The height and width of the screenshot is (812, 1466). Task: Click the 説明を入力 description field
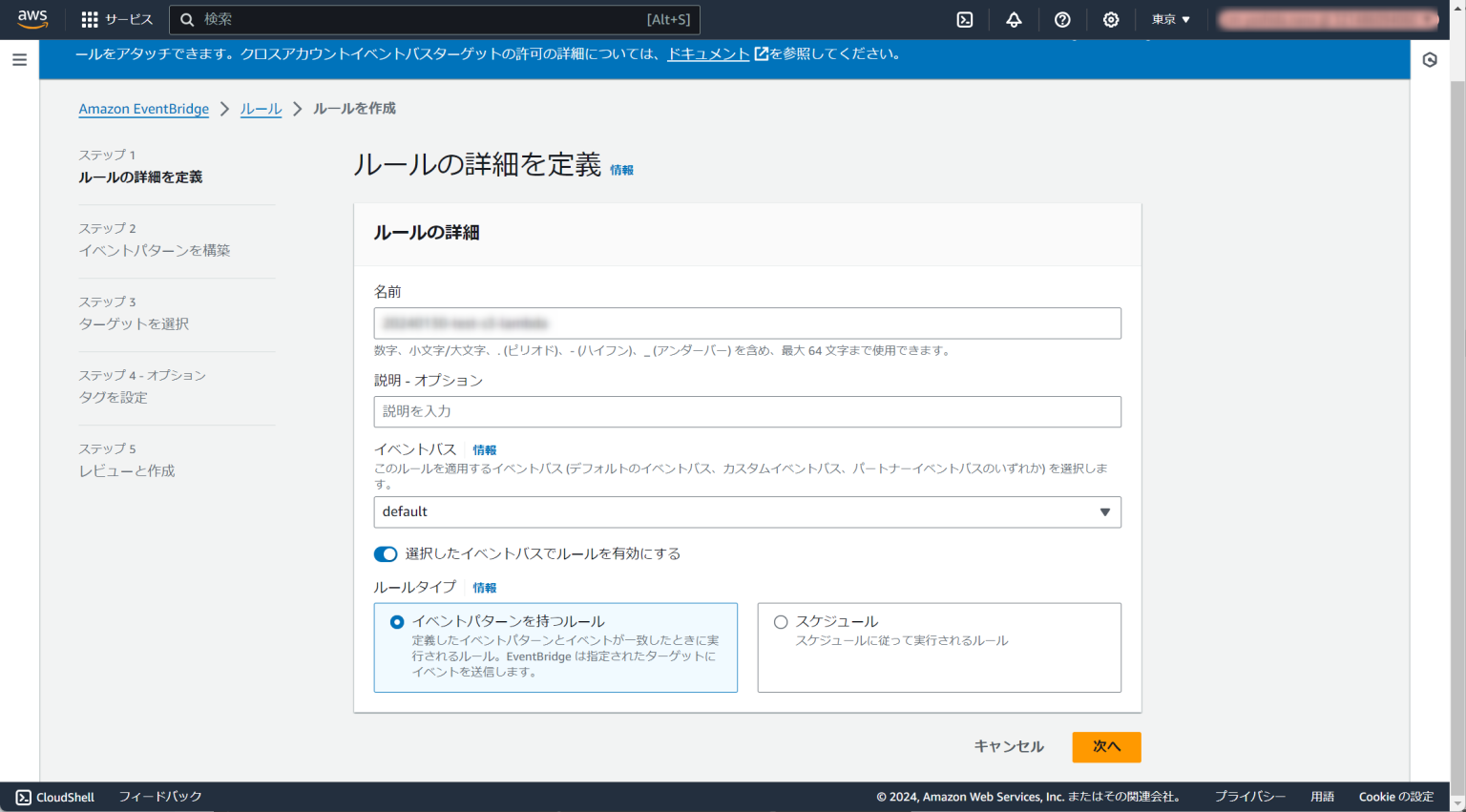747,411
